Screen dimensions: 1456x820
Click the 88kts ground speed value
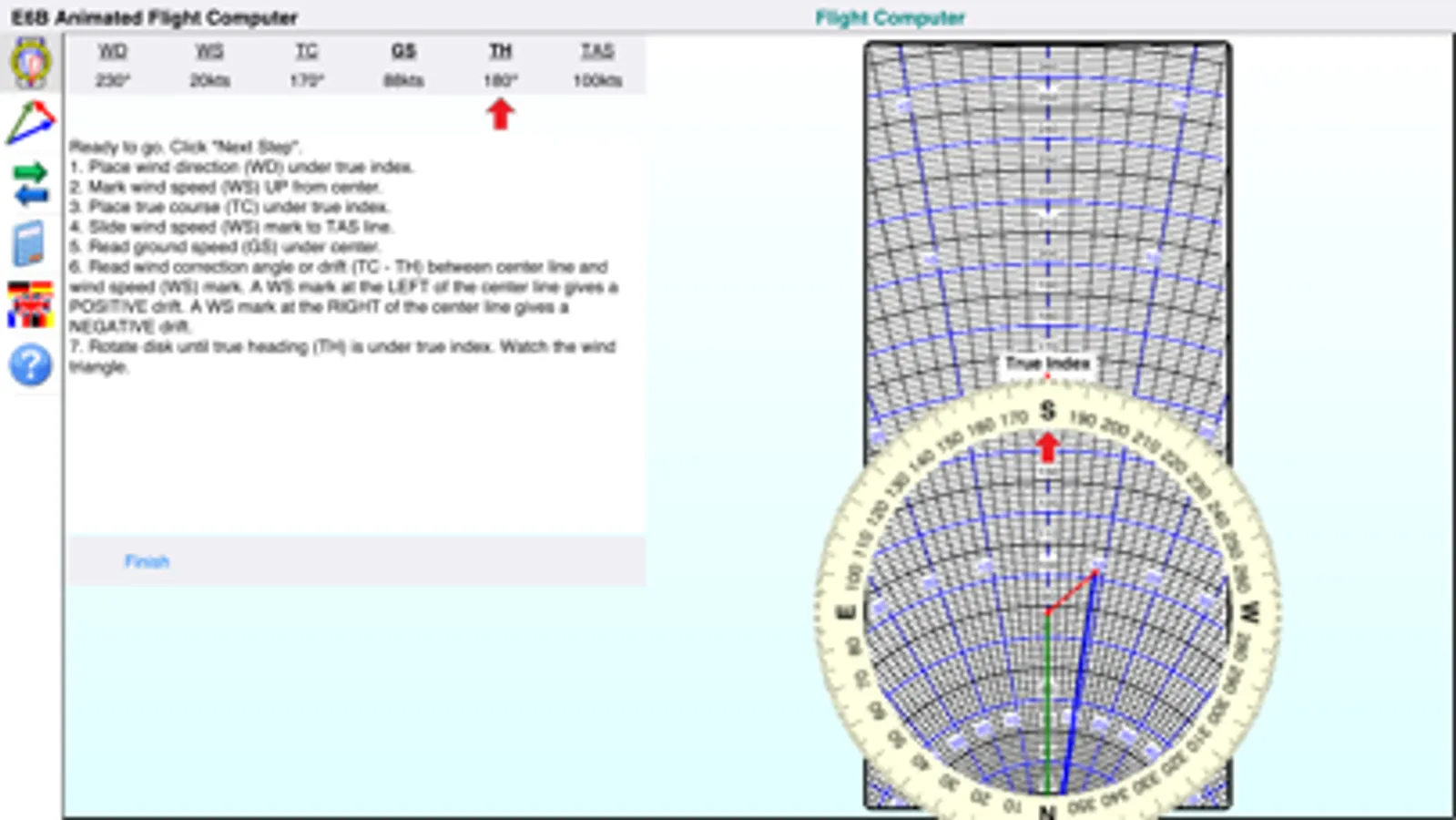403,80
